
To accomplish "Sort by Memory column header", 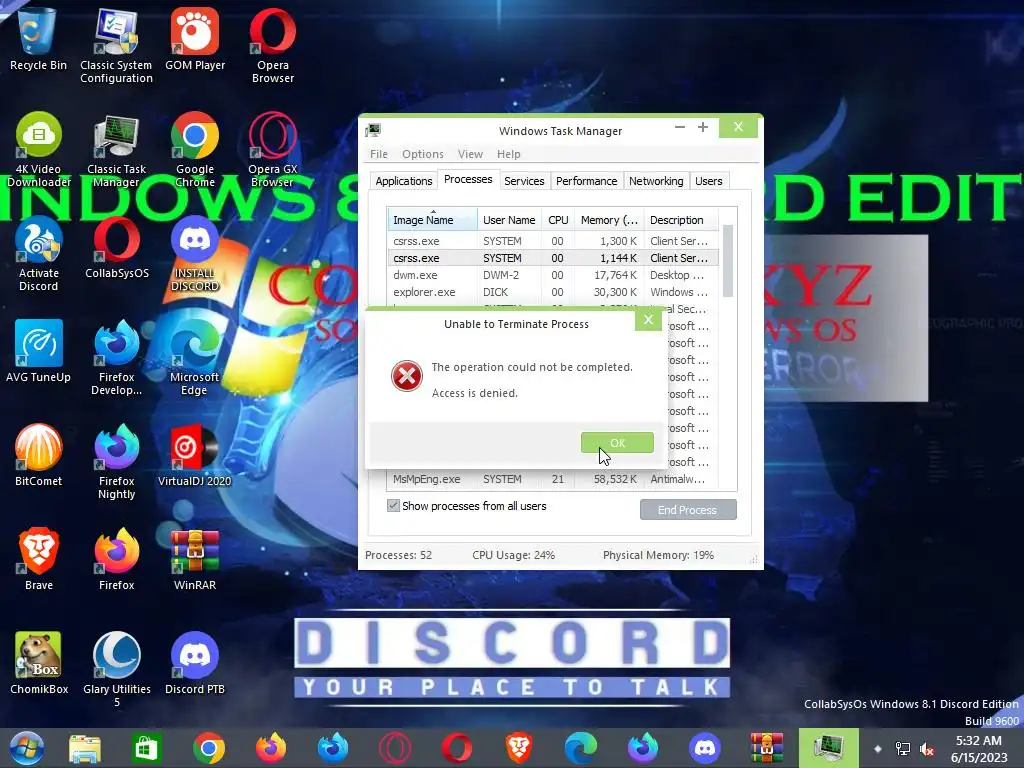I will [609, 220].
